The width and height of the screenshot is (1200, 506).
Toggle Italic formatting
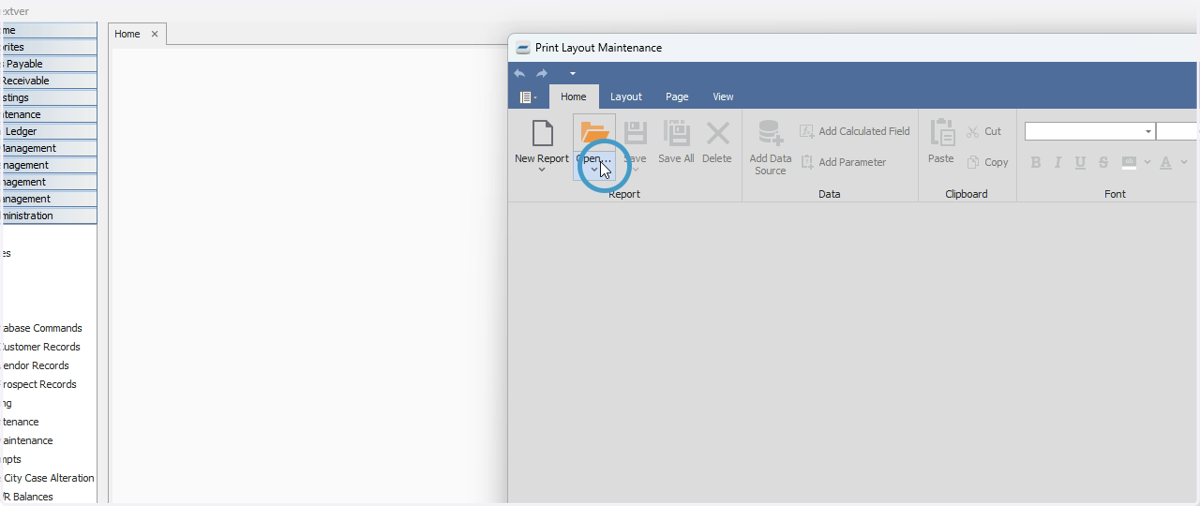coord(1058,162)
